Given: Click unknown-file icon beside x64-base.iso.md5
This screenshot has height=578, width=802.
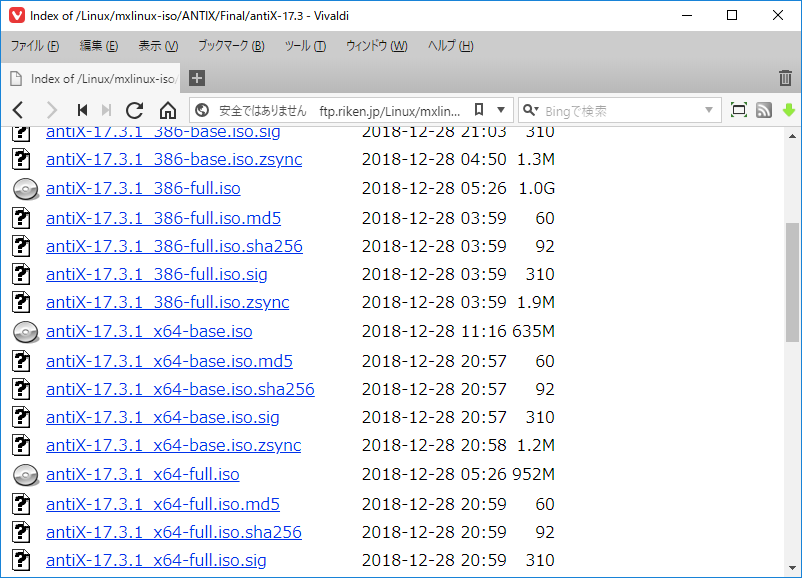Looking at the screenshot, I should coord(21,361).
